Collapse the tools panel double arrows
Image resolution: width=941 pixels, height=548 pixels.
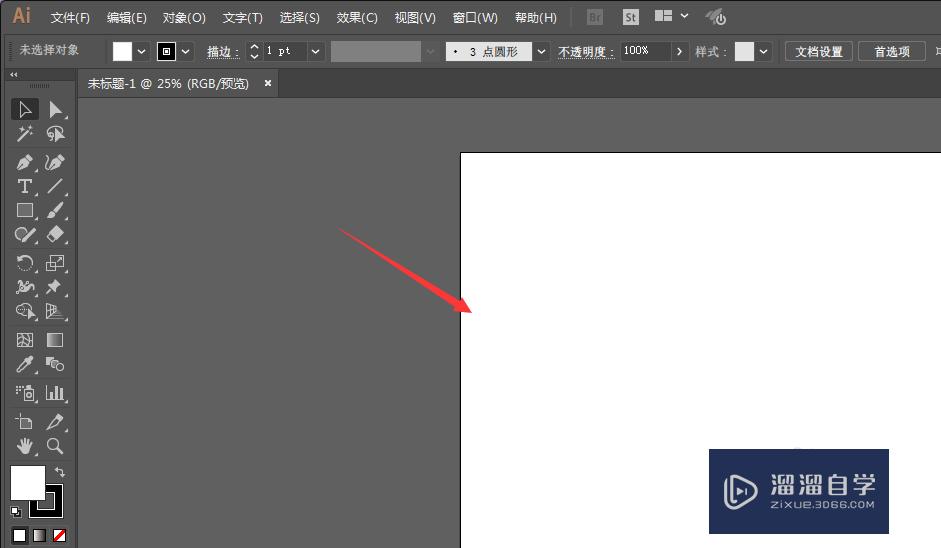click(x=14, y=75)
